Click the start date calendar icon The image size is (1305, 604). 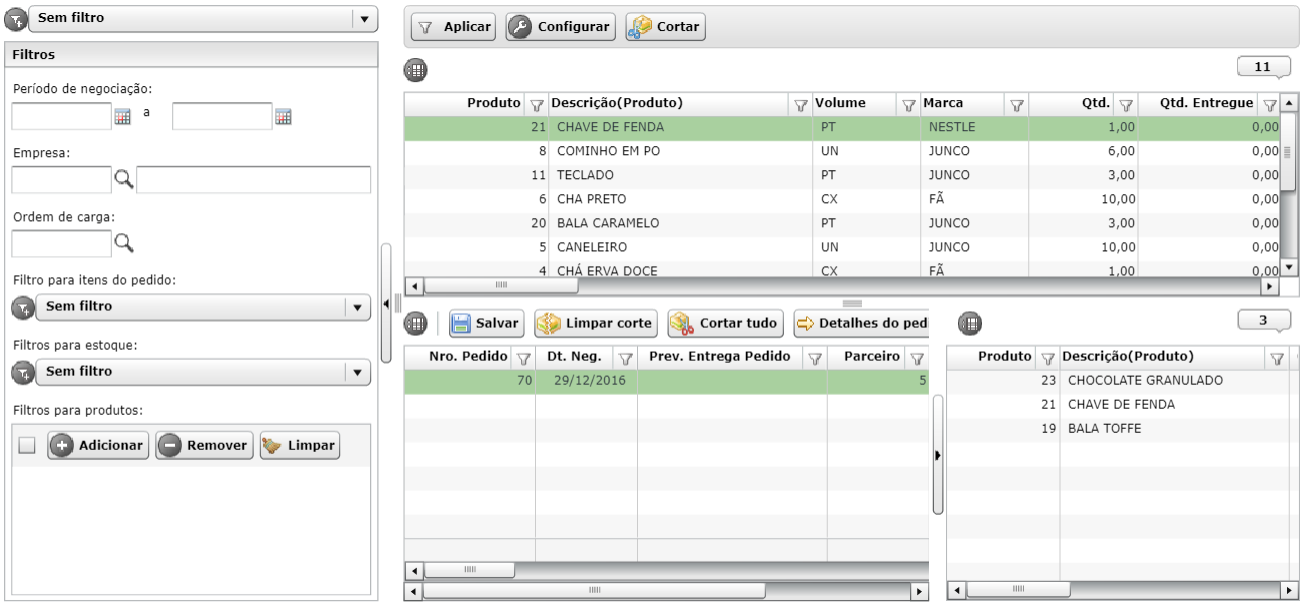click(122, 117)
